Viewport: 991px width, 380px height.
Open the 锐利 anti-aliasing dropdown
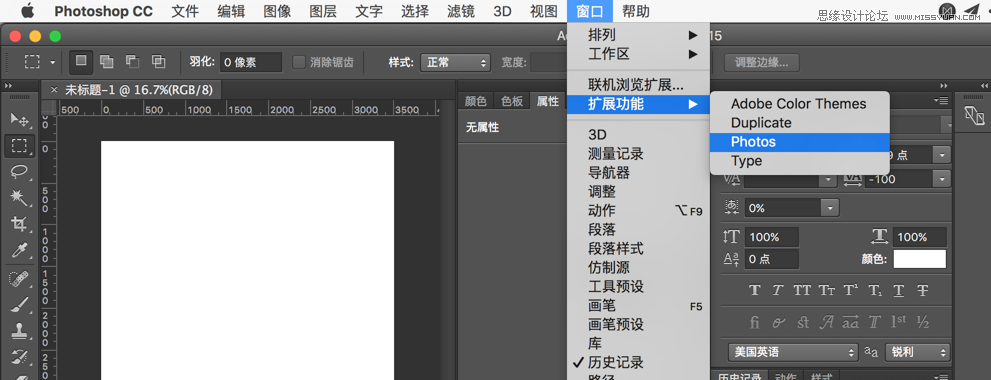tap(918, 352)
